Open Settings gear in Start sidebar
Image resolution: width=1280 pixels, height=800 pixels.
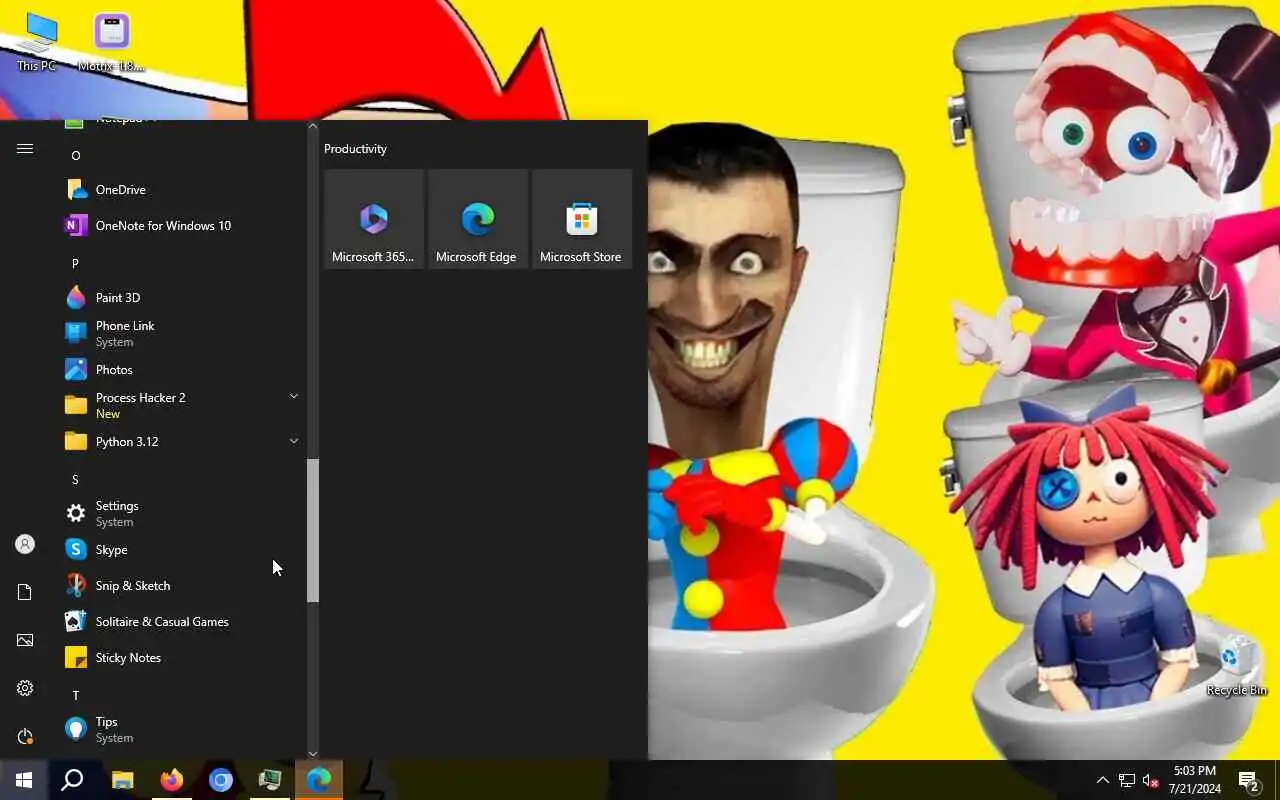point(25,688)
